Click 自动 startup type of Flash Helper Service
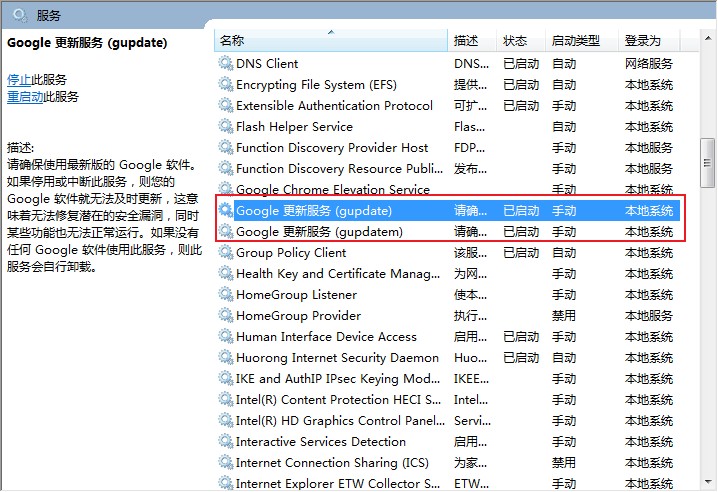The image size is (718, 492). 564,127
